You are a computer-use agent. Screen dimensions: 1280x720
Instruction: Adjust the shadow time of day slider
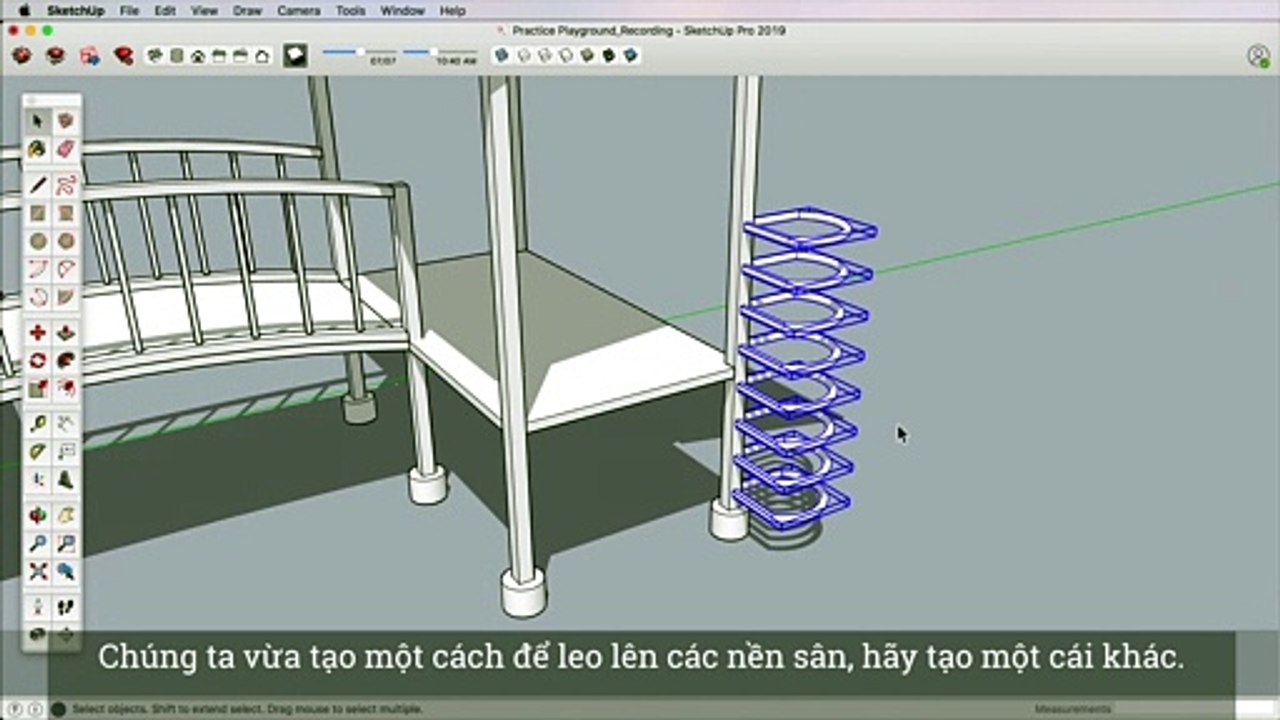[x=440, y=52]
